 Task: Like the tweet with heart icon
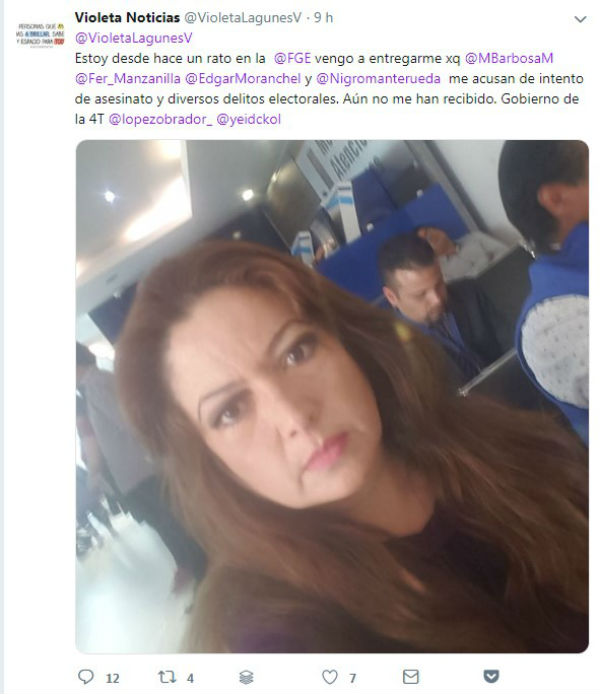tap(330, 677)
